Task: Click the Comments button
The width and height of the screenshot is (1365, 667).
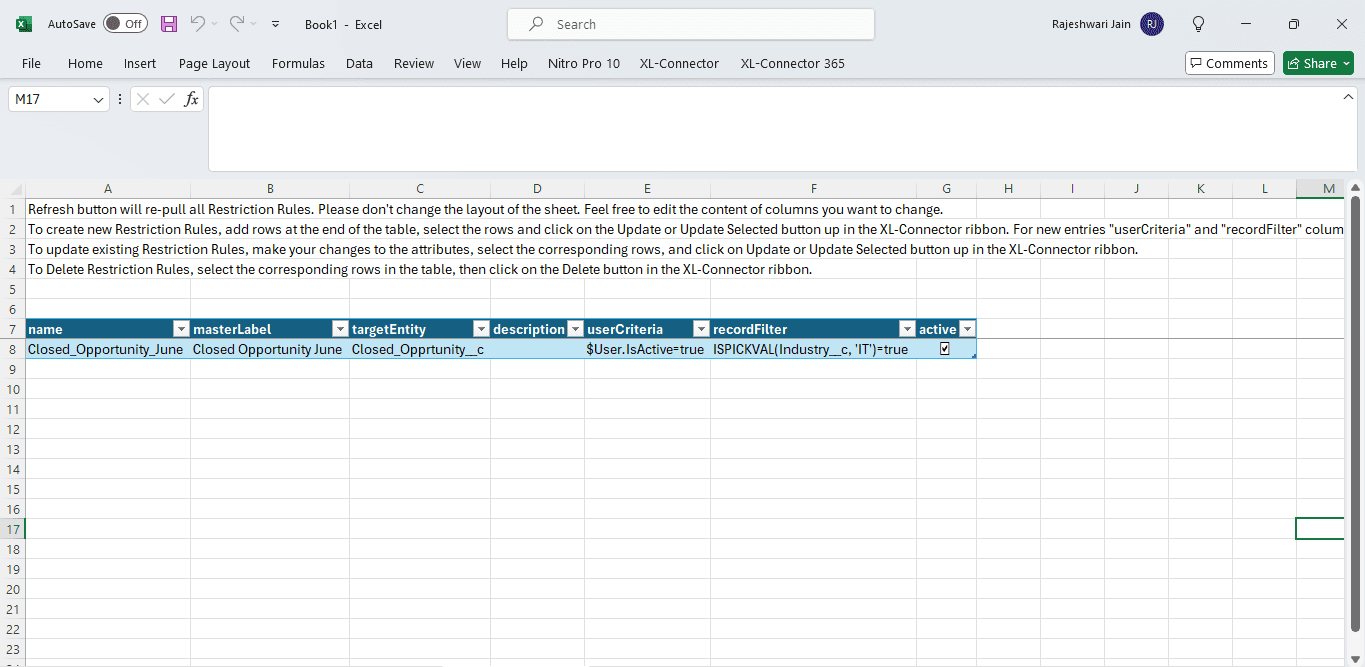Action: coord(1229,63)
